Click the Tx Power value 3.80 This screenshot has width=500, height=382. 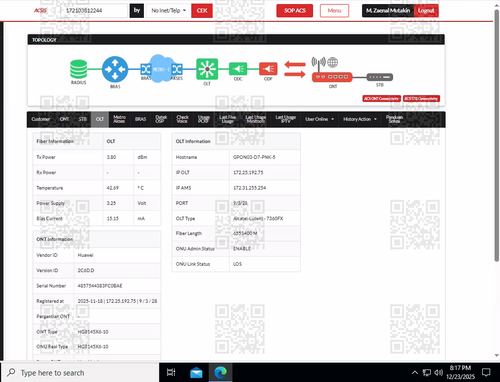111,157
